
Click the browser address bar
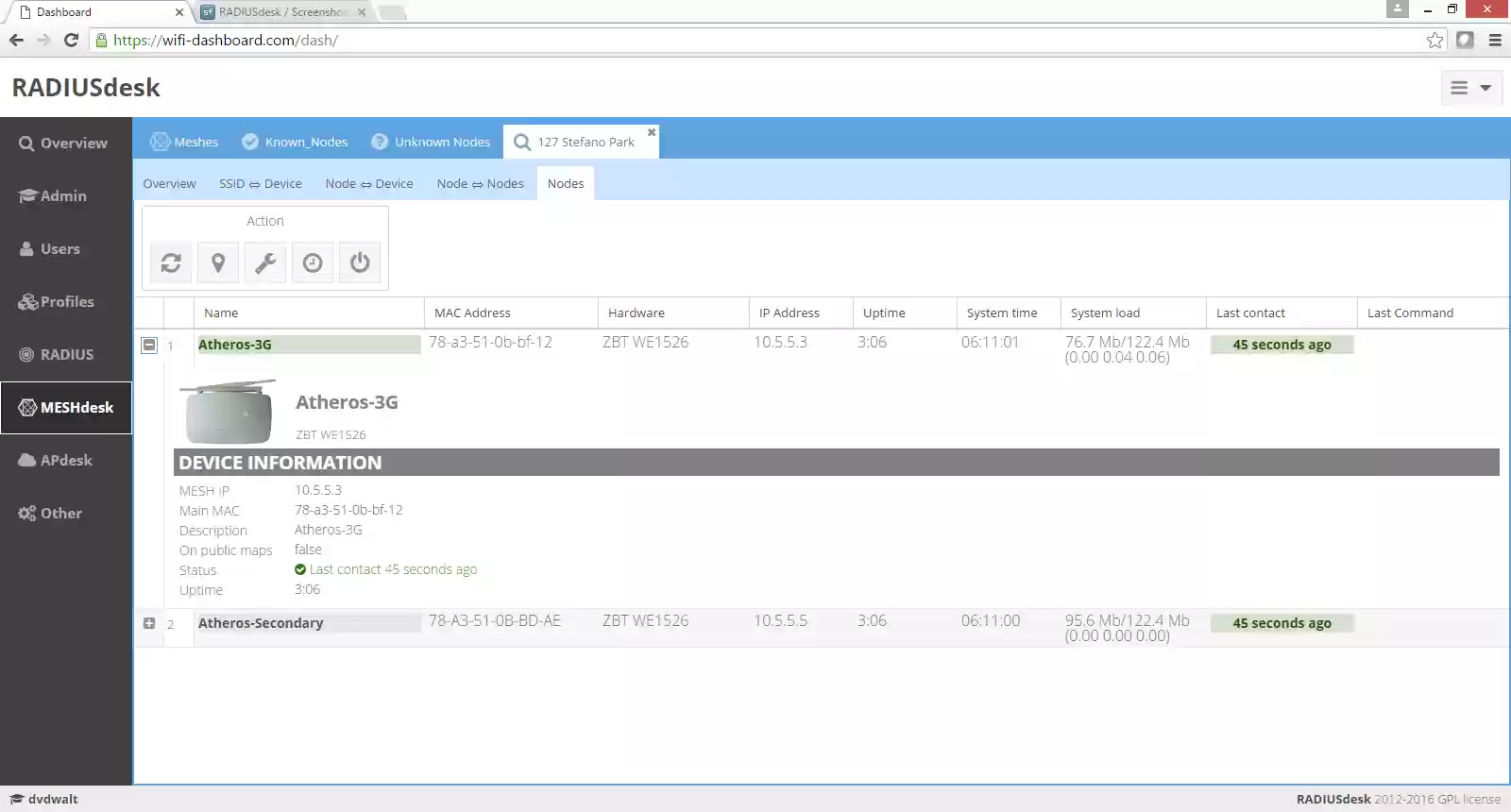tap(755, 40)
